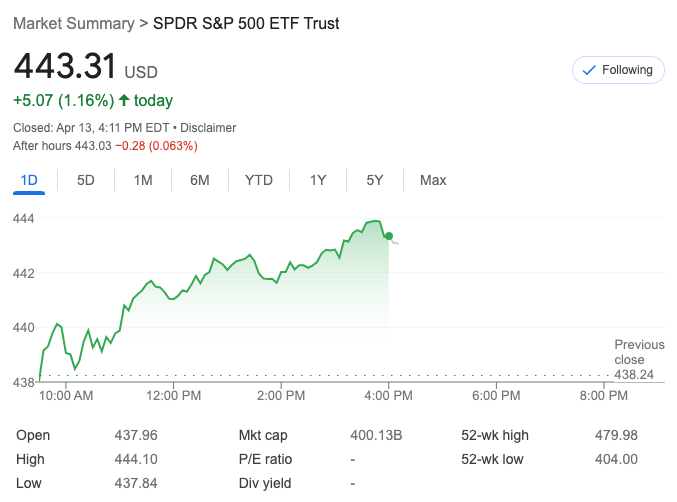Click the checkmark icon in Following
The width and height of the screenshot is (677, 502).
[589, 70]
